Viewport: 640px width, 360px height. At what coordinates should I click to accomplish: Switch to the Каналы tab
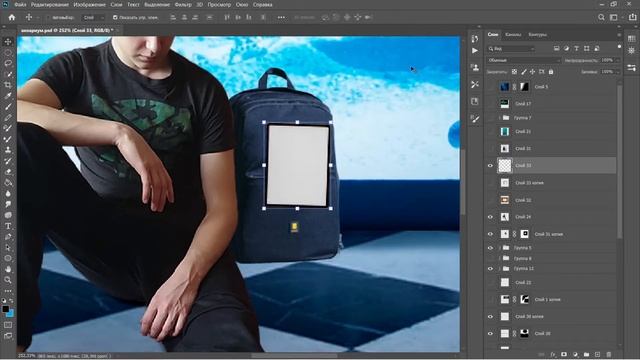(x=513, y=35)
